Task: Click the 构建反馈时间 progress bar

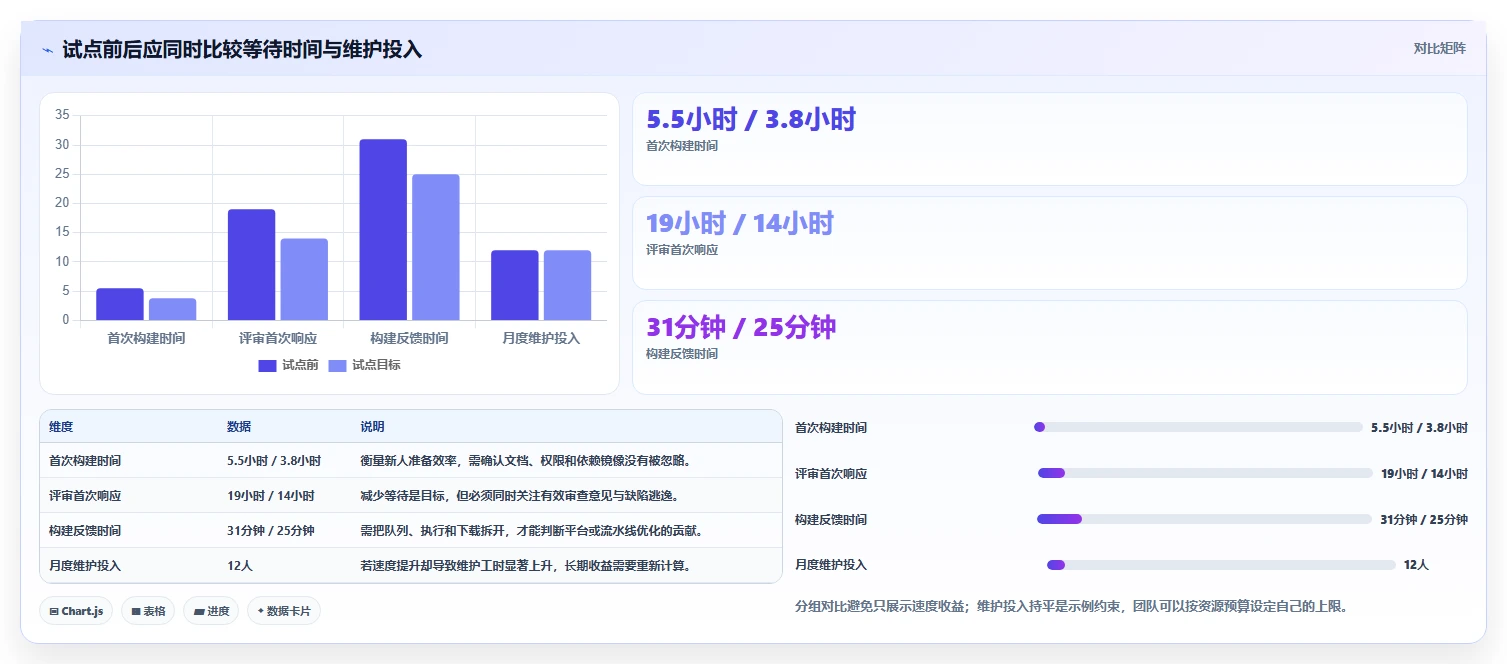Action: [1204, 519]
